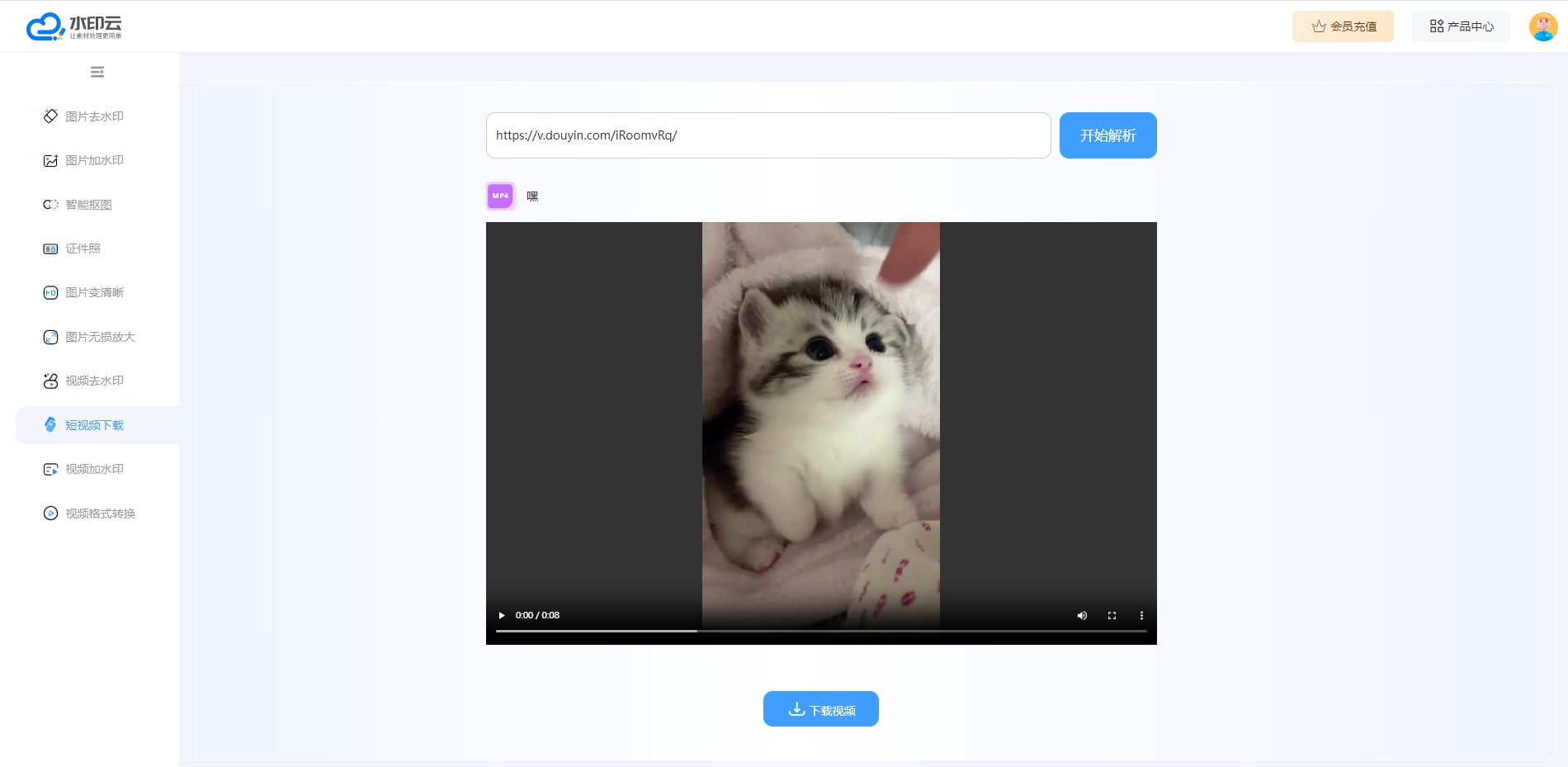The image size is (1568, 767).
Task: Mute the video volume
Action: pos(1082,615)
